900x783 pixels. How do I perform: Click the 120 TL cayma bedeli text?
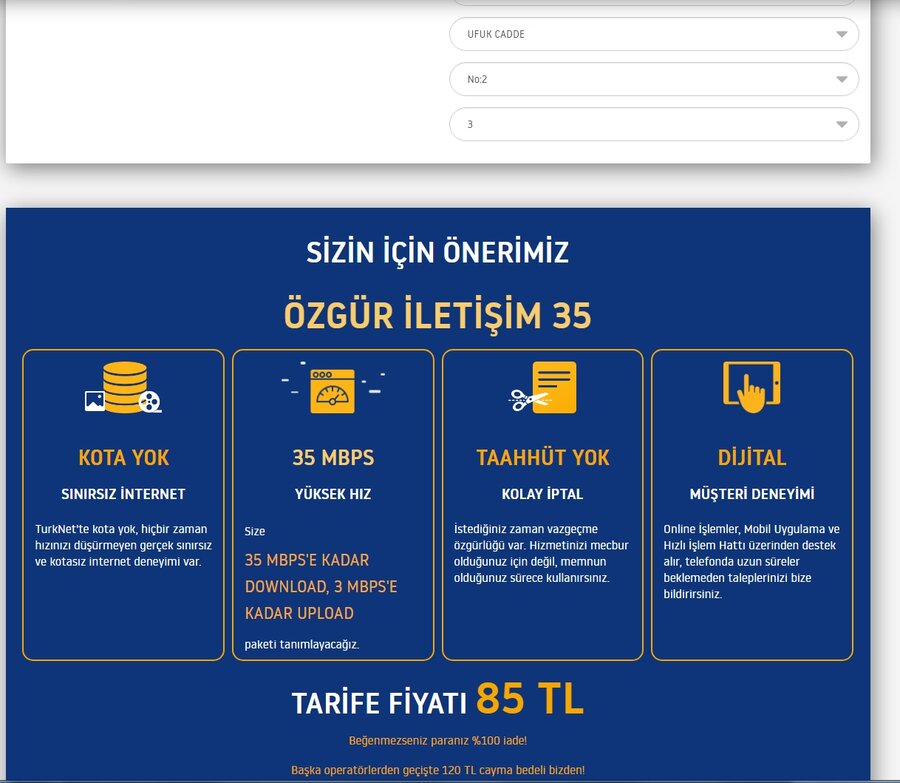coord(437,770)
